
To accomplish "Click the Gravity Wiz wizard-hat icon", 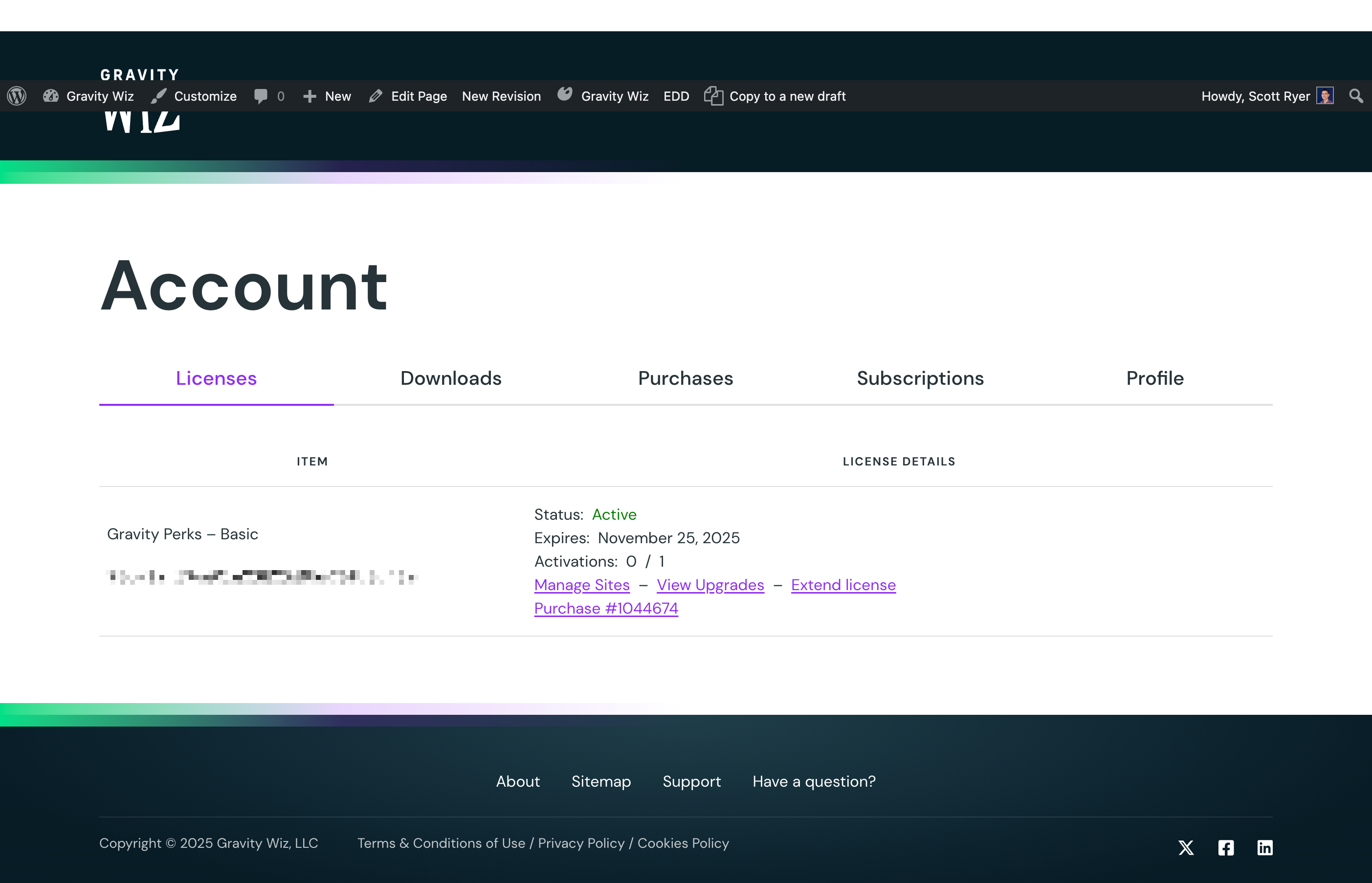I will (x=565, y=94).
